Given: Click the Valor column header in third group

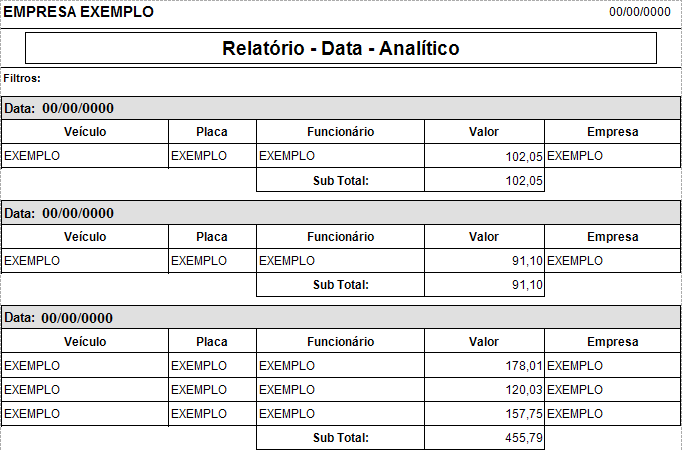Looking at the screenshot, I should (484, 341).
